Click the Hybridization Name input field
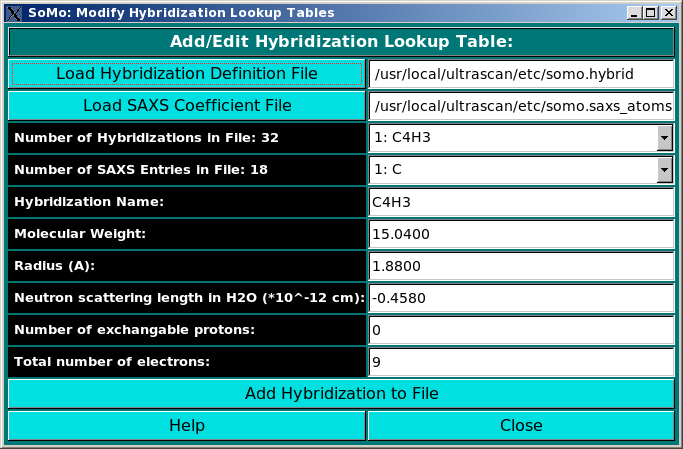Image resolution: width=683 pixels, height=449 pixels. pyautogui.click(x=521, y=202)
